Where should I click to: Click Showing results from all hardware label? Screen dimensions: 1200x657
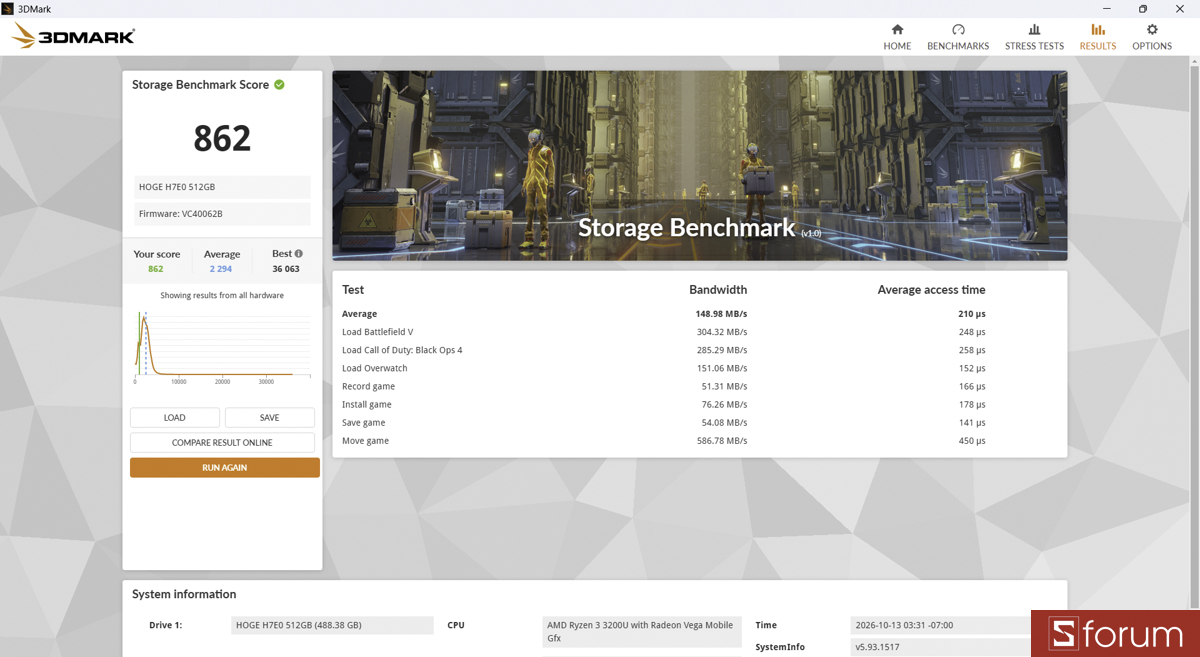222,296
